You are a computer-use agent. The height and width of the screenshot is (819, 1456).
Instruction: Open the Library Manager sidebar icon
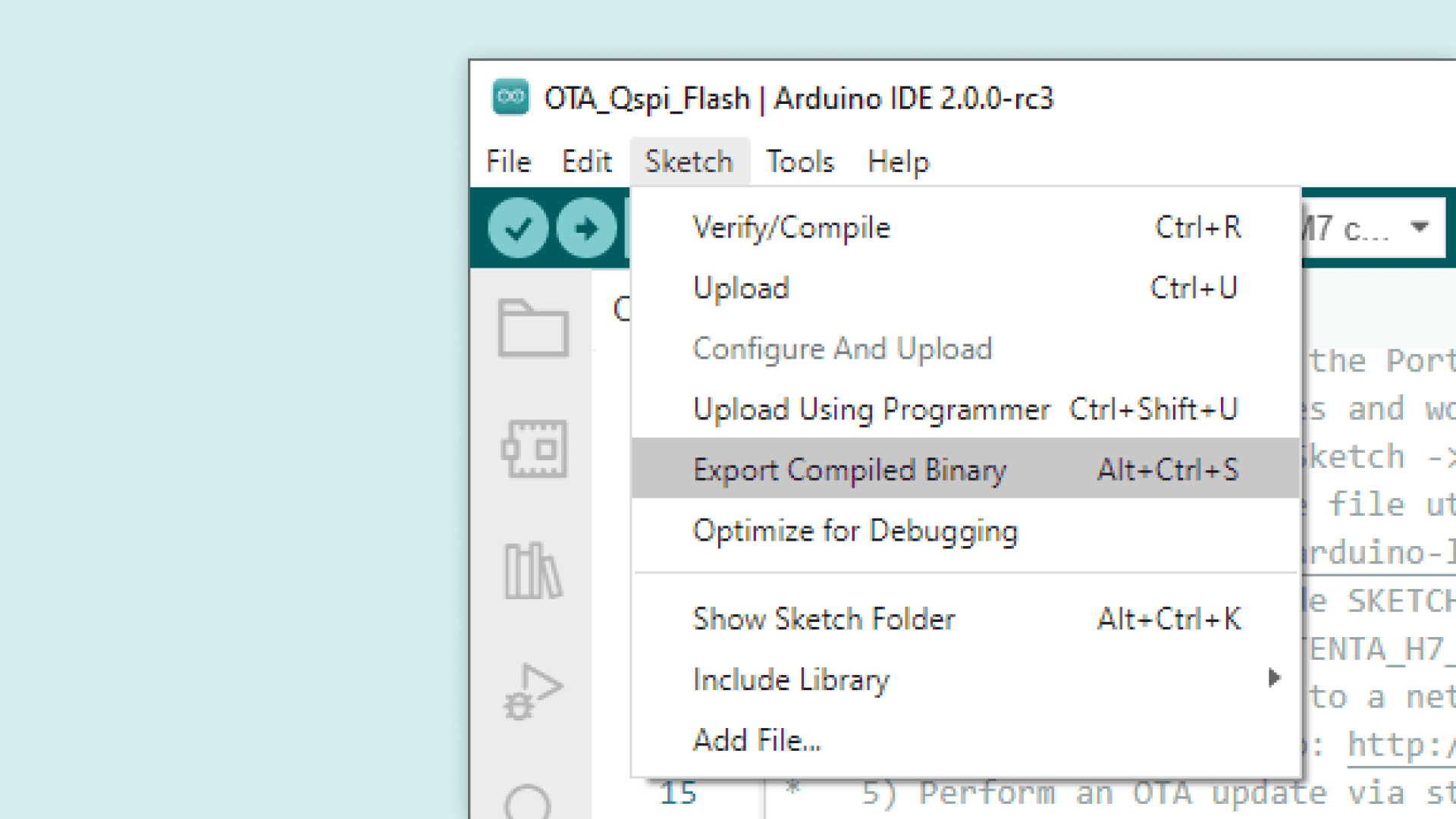pos(533,570)
